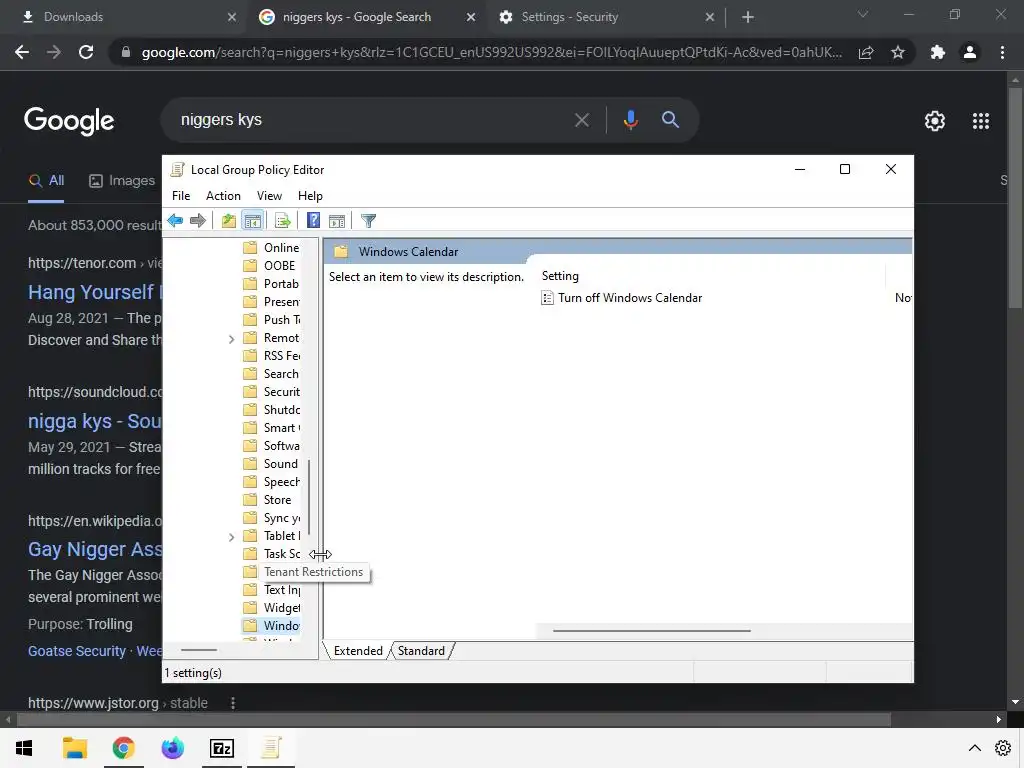Toggle Show/Hide Console Tree toolbar icon

click(253, 221)
